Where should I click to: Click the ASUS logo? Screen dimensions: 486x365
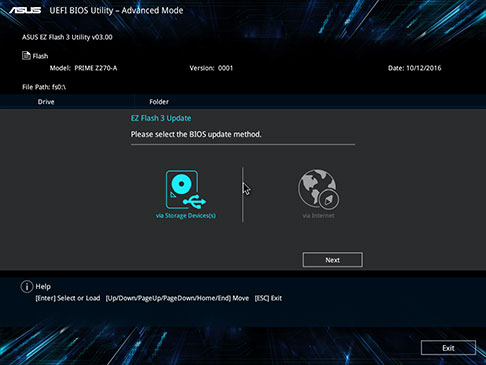(25, 10)
